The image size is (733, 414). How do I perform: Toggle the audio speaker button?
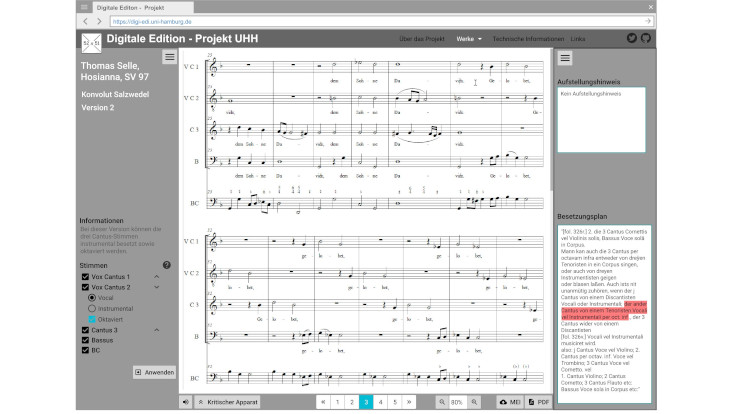click(x=186, y=402)
